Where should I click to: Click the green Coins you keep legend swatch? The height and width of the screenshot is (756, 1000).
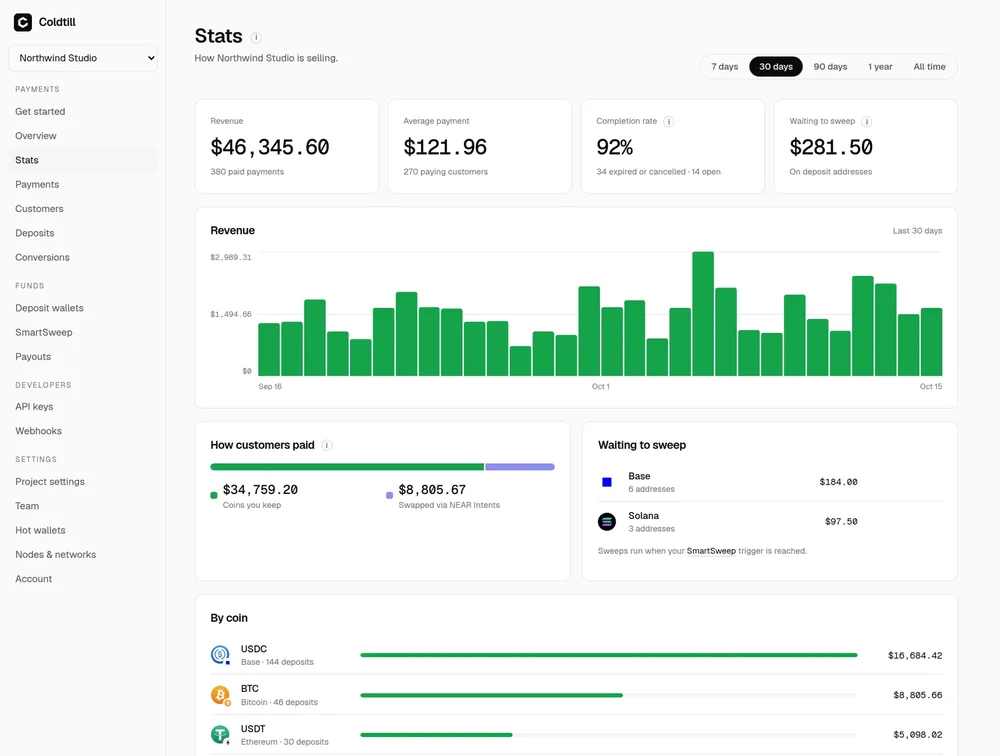[x=214, y=496]
